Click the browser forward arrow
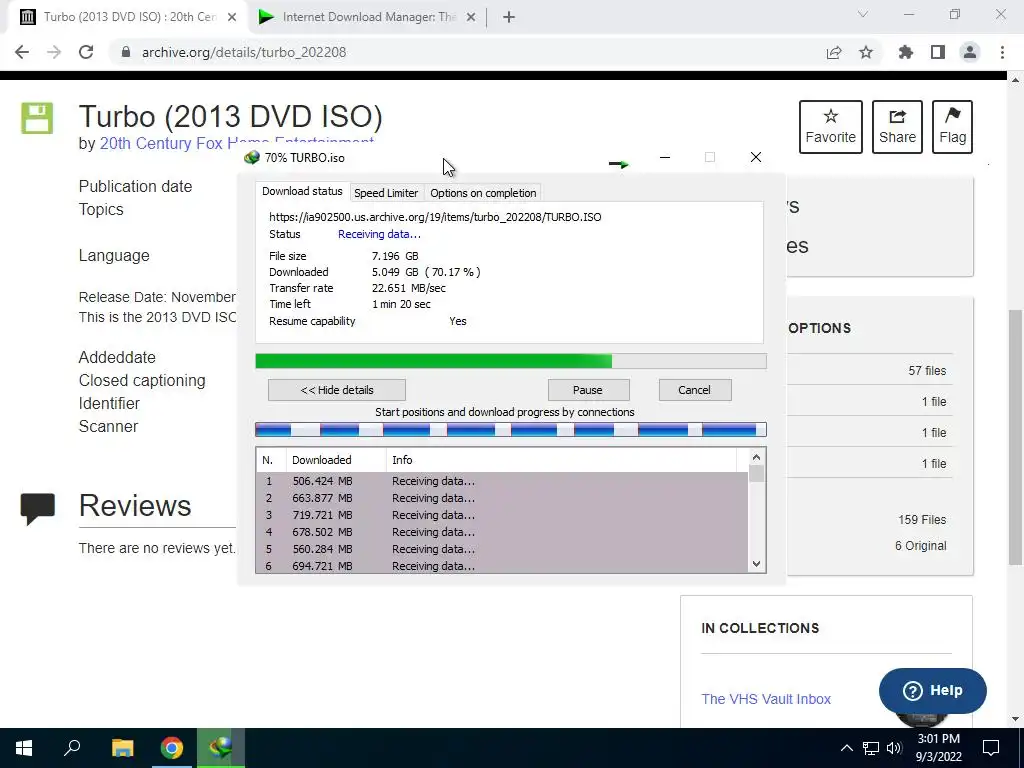1024x768 pixels. pyautogui.click(x=54, y=52)
